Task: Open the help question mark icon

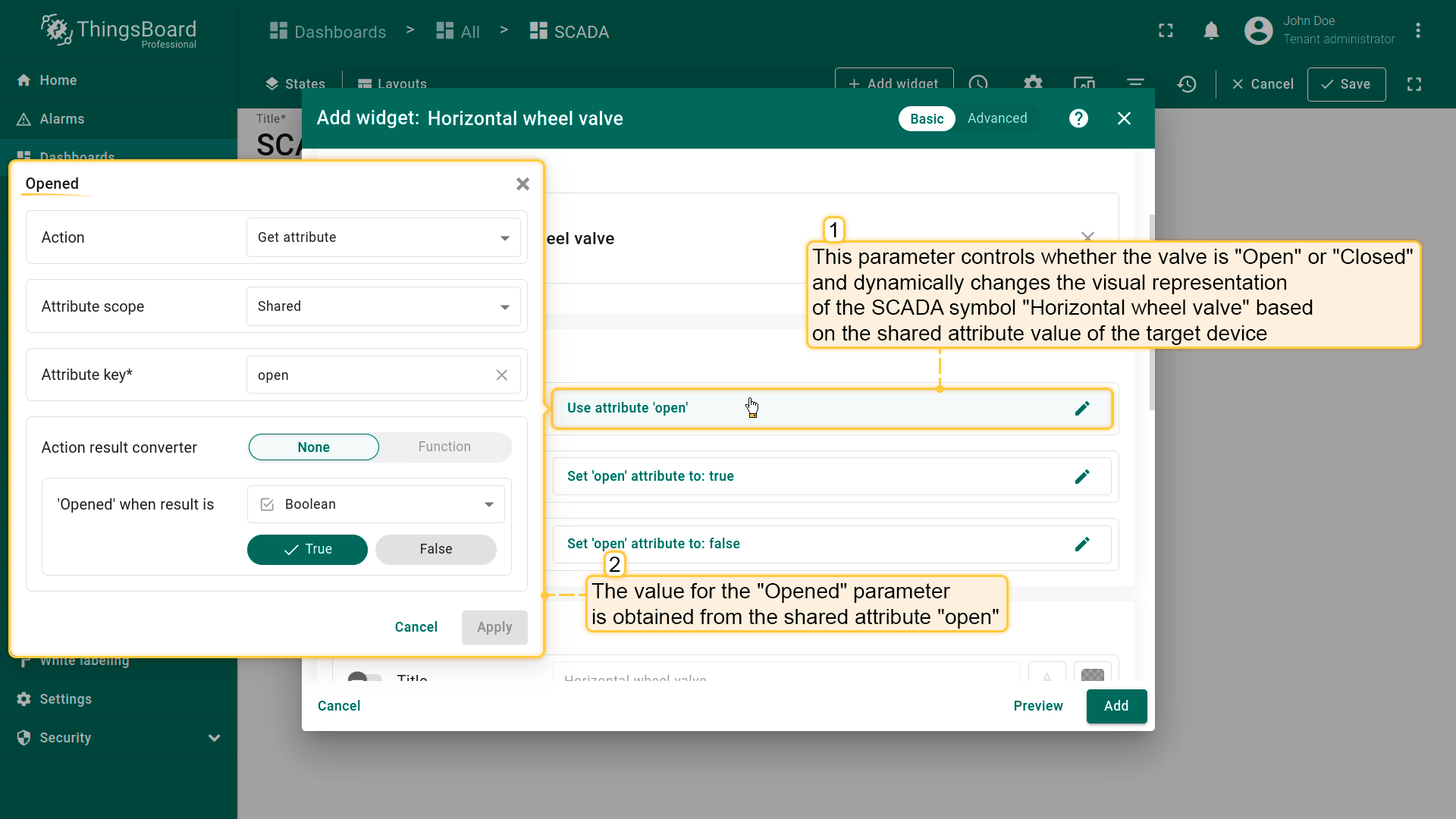Action: click(1078, 118)
